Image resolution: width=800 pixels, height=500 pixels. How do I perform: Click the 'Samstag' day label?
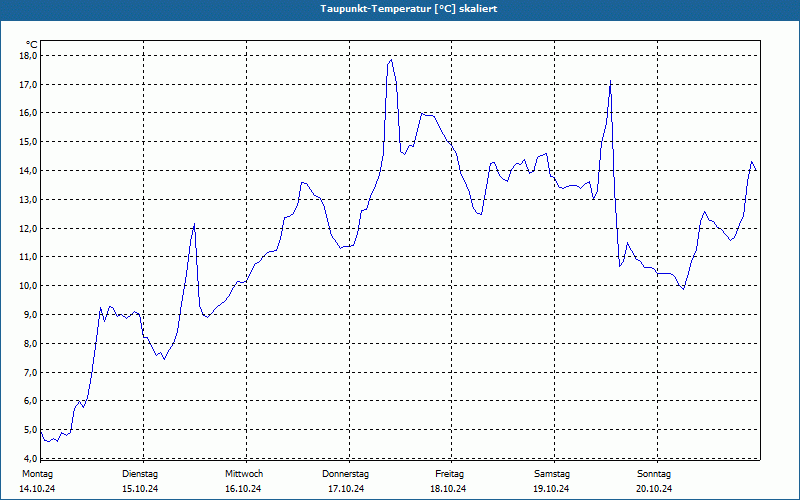pos(552,474)
